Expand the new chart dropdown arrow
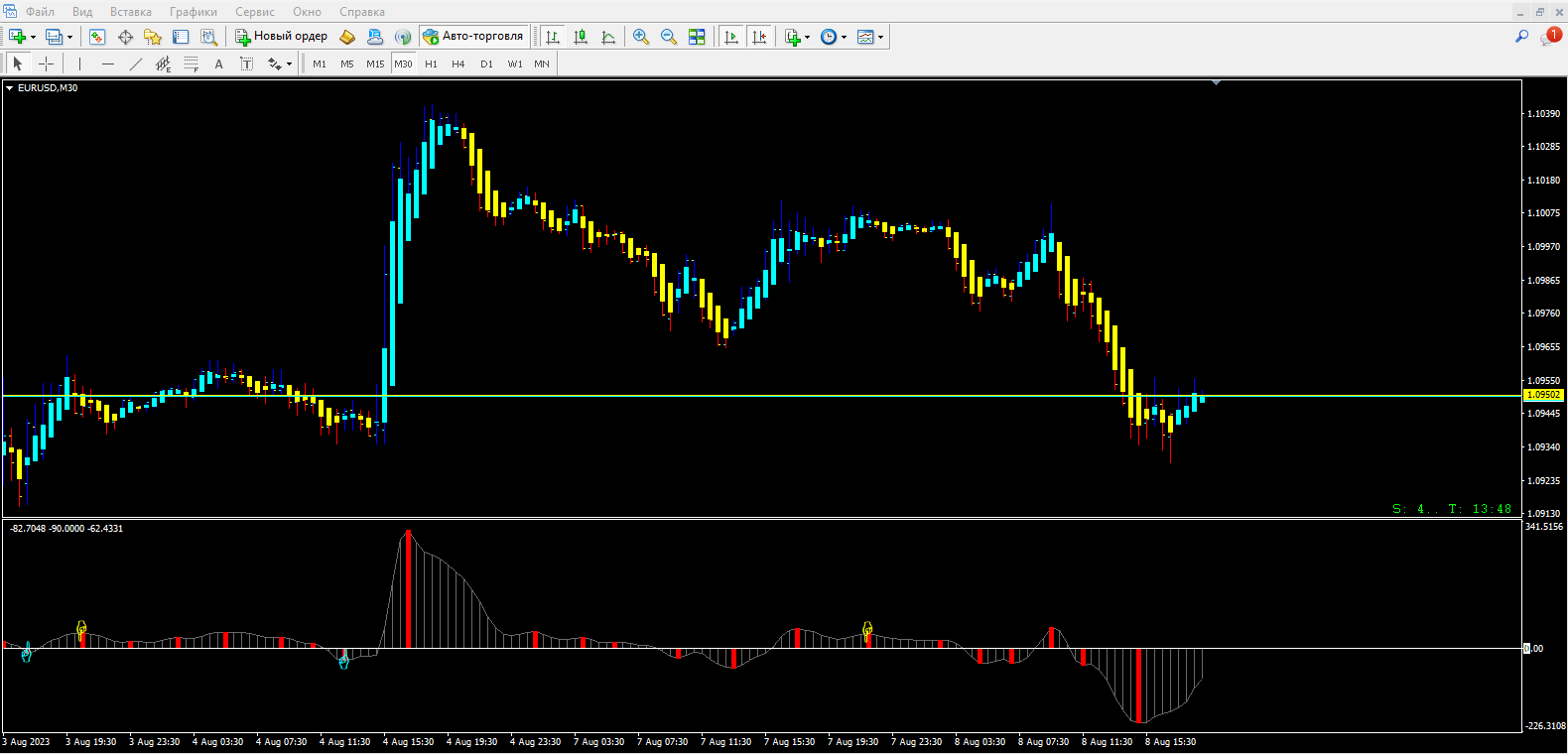This screenshot has width=1568, height=755. 34,37
